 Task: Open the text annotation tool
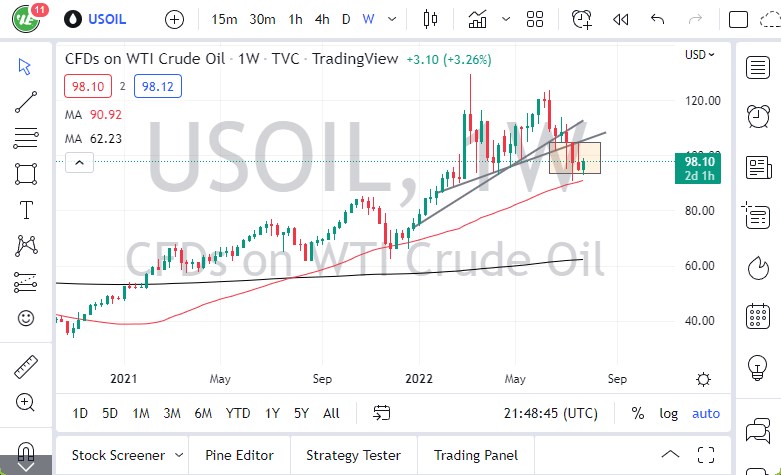[27, 210]
